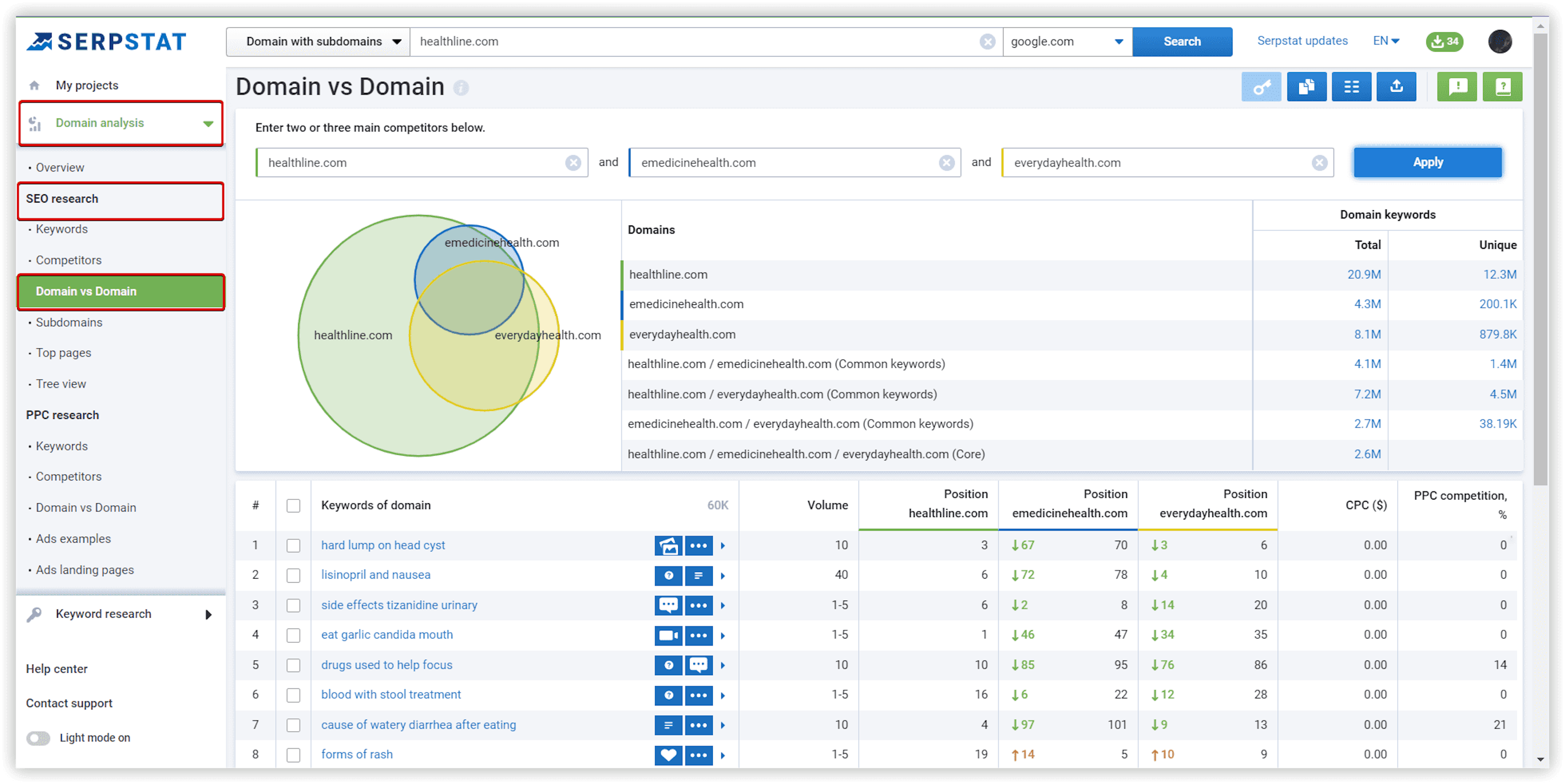The height and width of the screenshot is (784, 1565).
Task: Open the google.com search engine dropdown
Action: click(x=1067, y=41)
